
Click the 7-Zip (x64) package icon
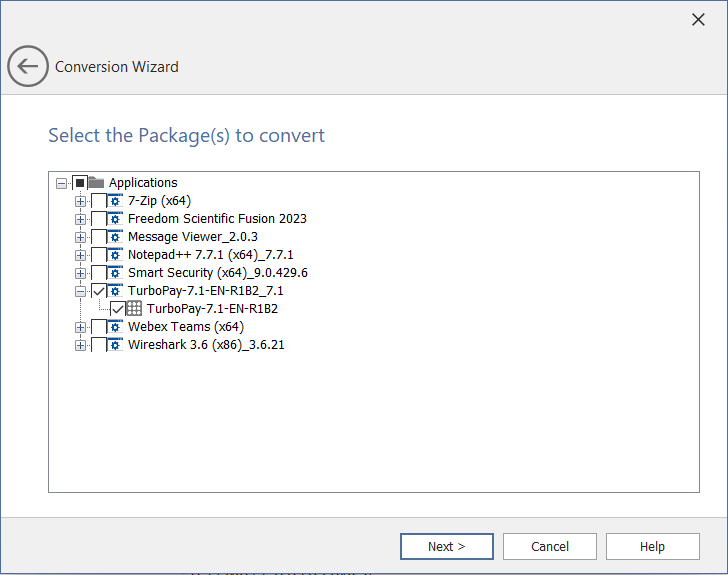[x=115, y=201]
